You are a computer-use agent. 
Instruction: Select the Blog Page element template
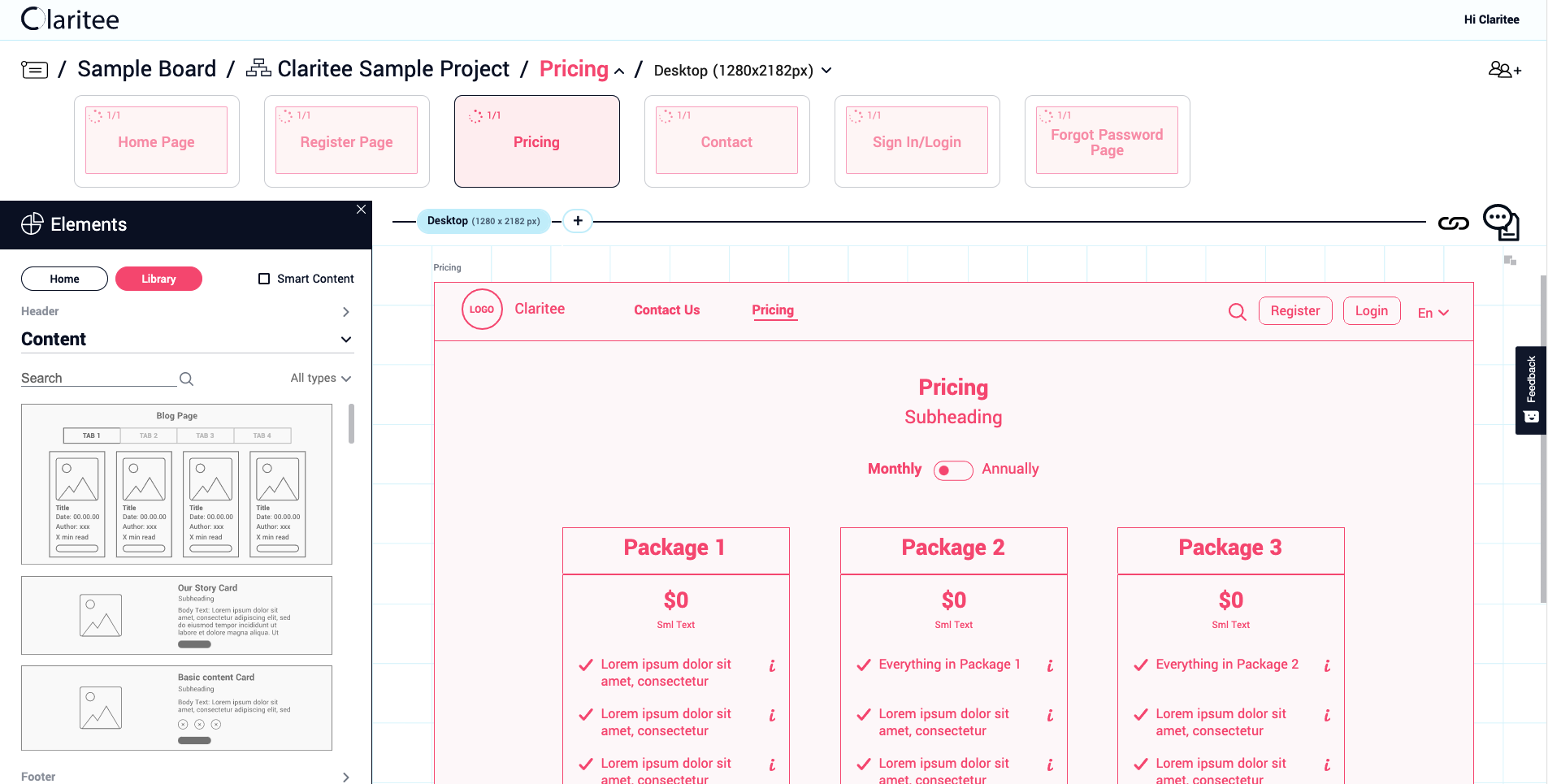coord(177,484)
